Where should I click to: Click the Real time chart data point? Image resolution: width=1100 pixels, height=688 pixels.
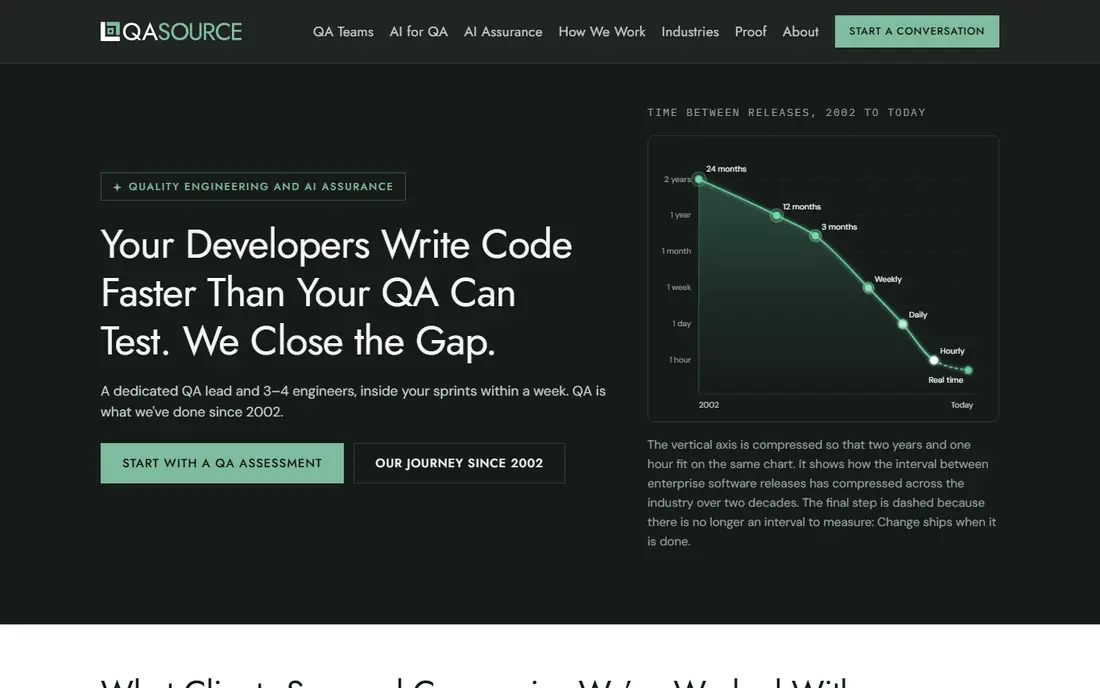pos(968,370)
